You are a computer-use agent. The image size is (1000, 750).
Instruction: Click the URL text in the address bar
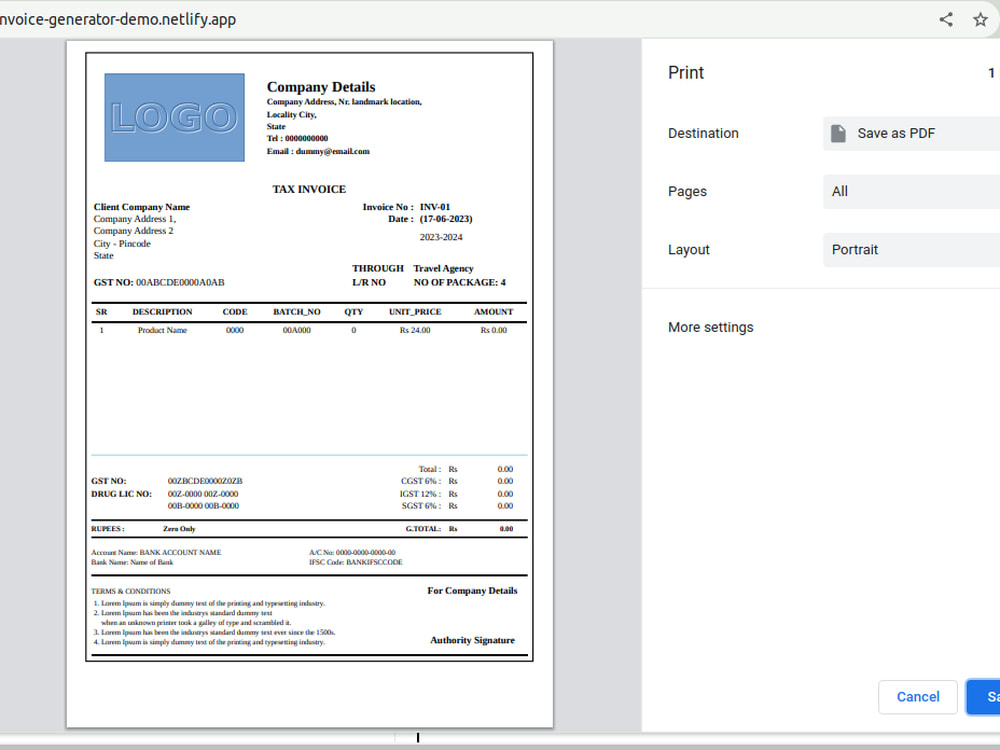click(118, 19)
